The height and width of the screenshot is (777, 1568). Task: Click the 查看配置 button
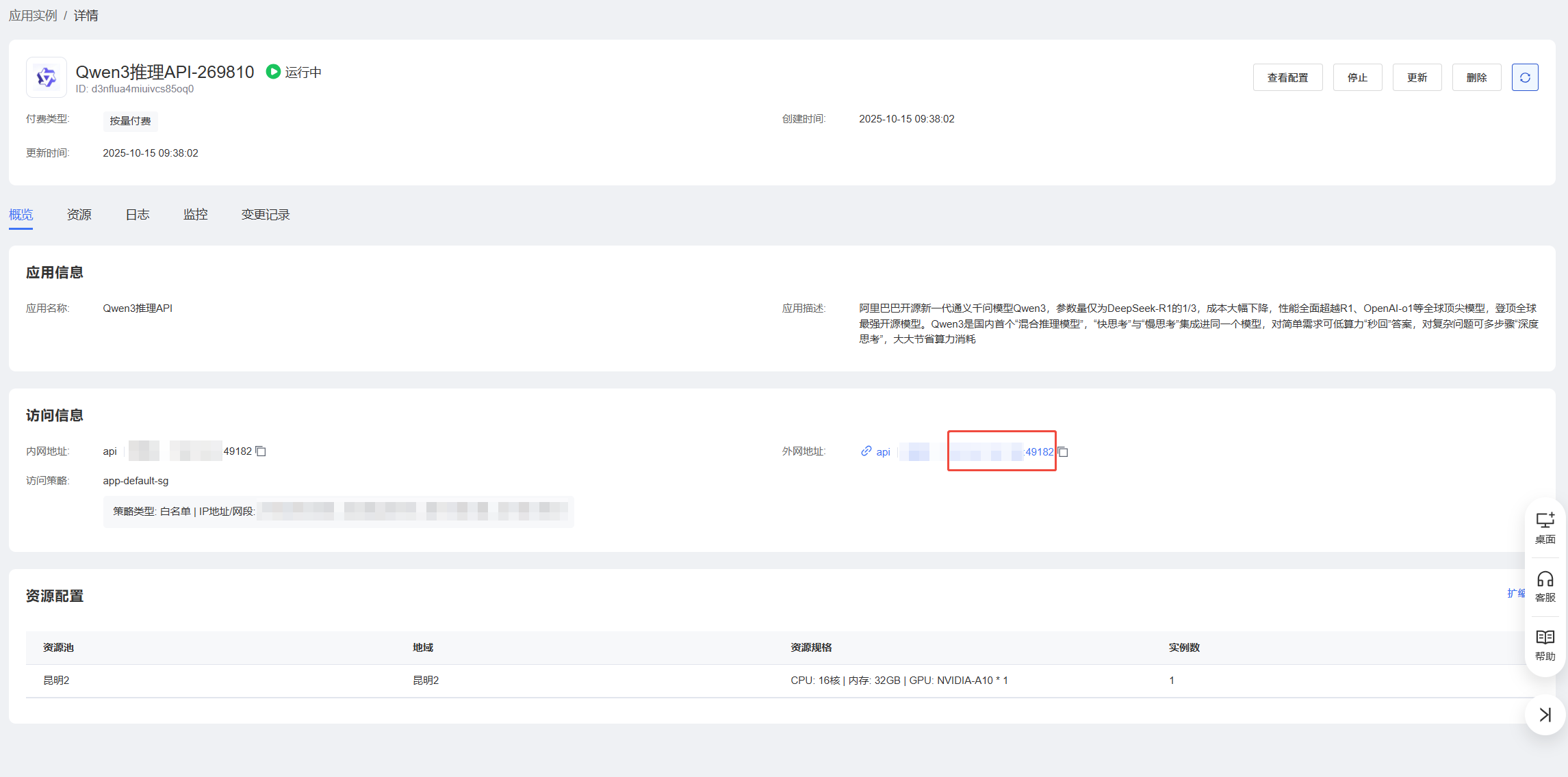point(1287,78)
